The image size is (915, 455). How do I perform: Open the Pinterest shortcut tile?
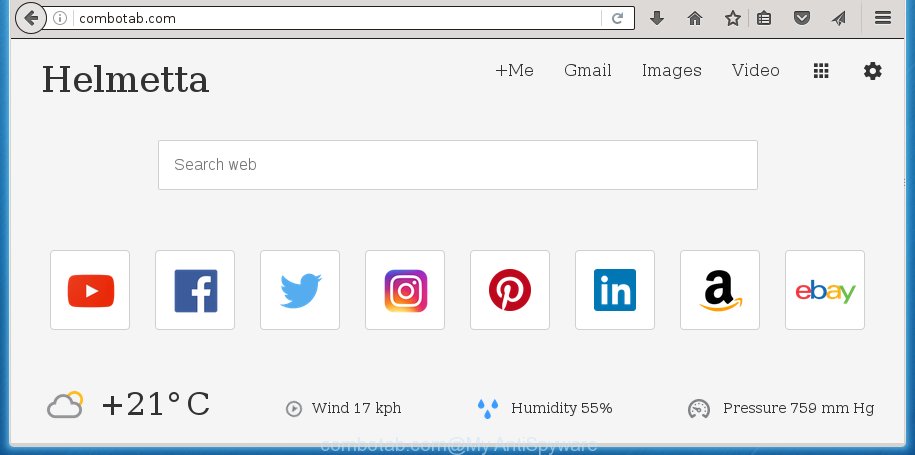[510, 290]
